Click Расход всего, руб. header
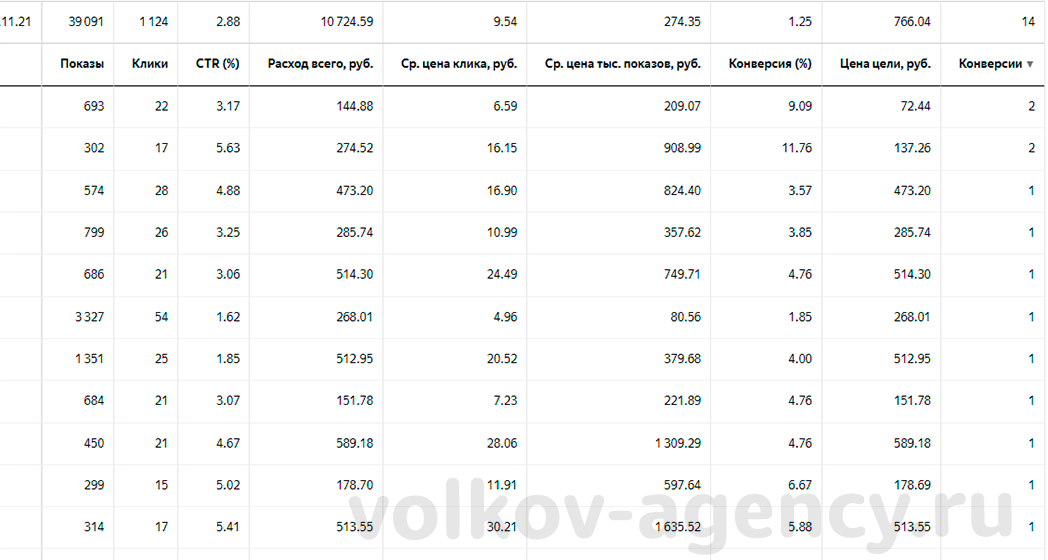 coord(320,64)
